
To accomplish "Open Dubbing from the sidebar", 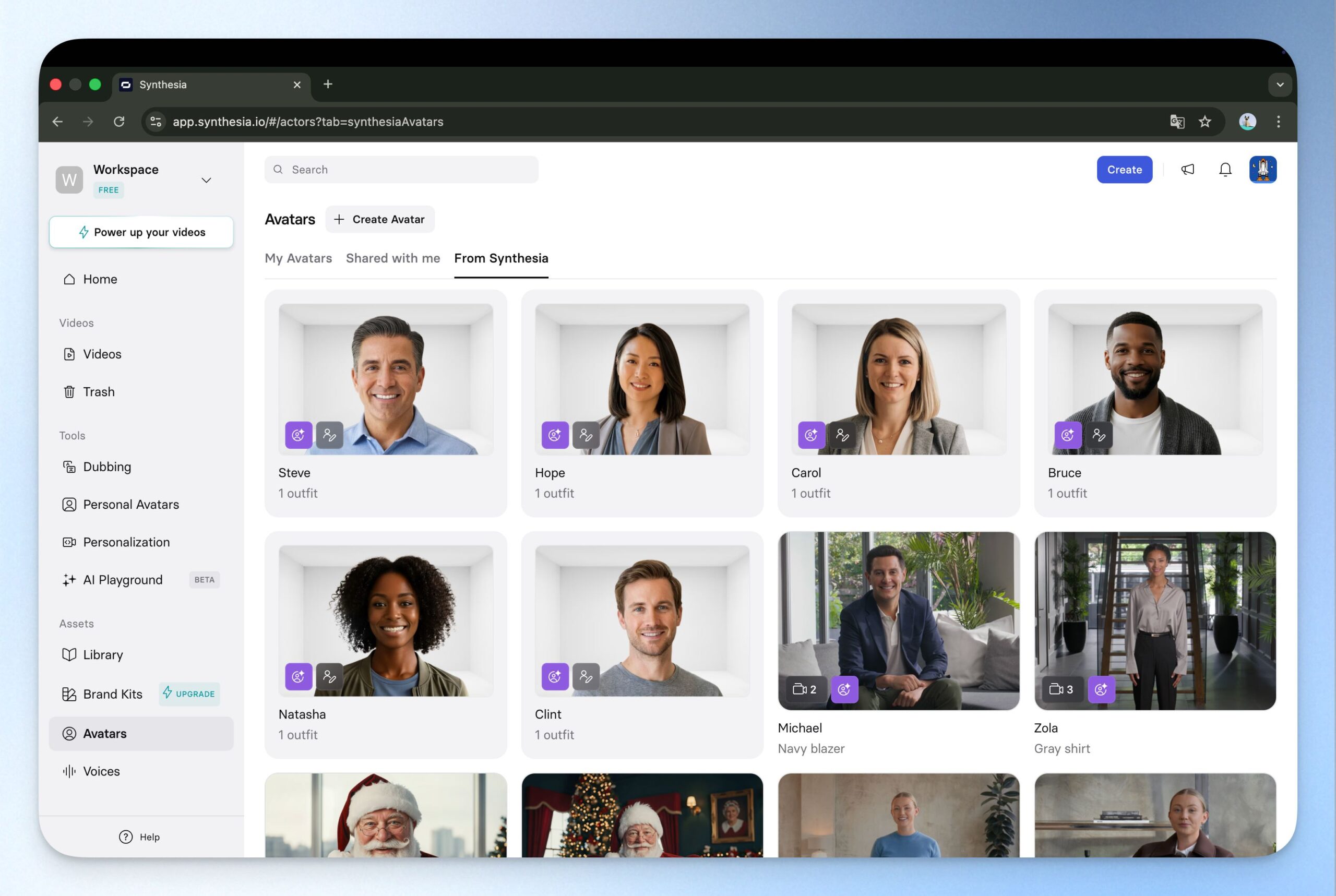I will [107, 467].
